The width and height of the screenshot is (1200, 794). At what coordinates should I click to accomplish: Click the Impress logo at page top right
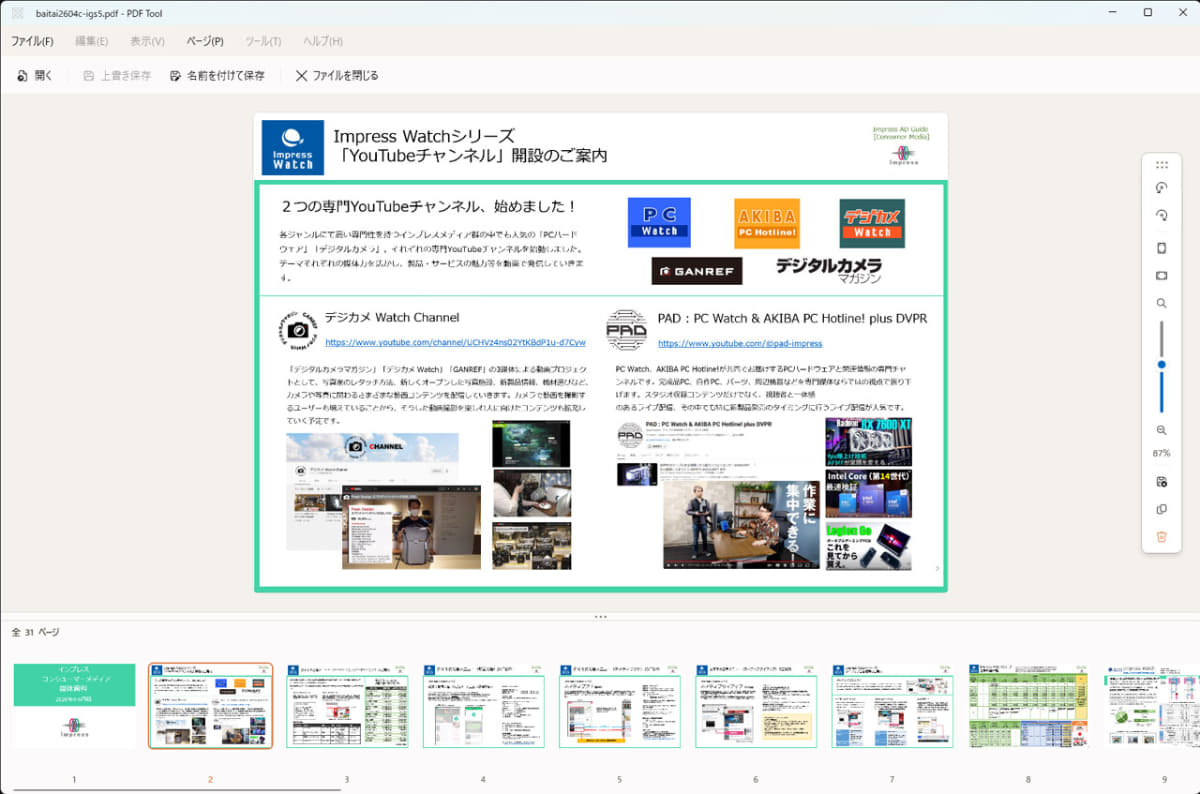click(903, 154)
